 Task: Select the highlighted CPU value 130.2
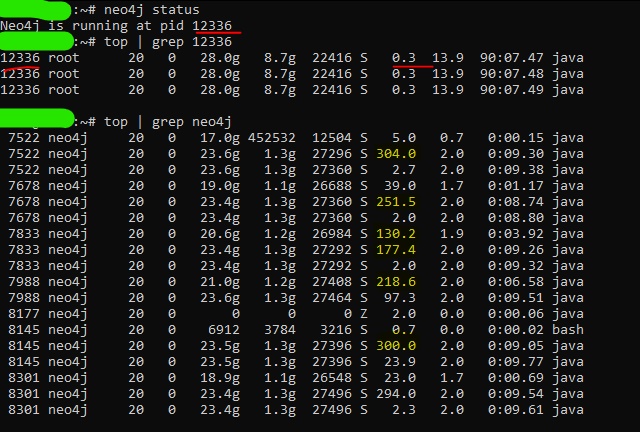tap(396, 234)
